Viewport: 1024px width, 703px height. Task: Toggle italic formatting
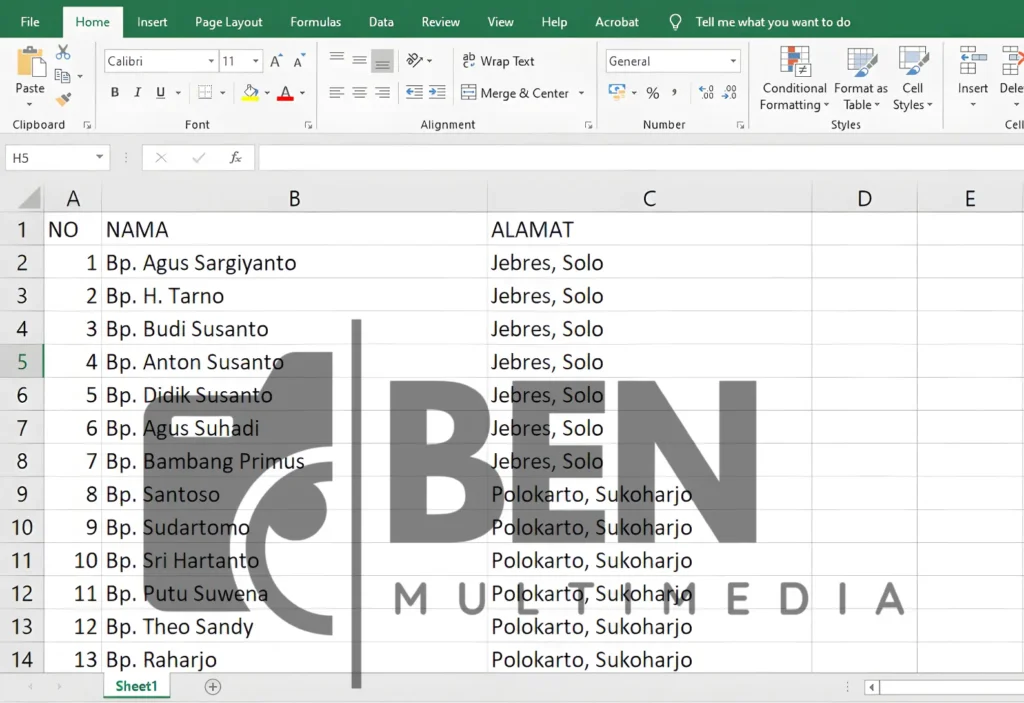pyautogui.click(x=136, y=91)
